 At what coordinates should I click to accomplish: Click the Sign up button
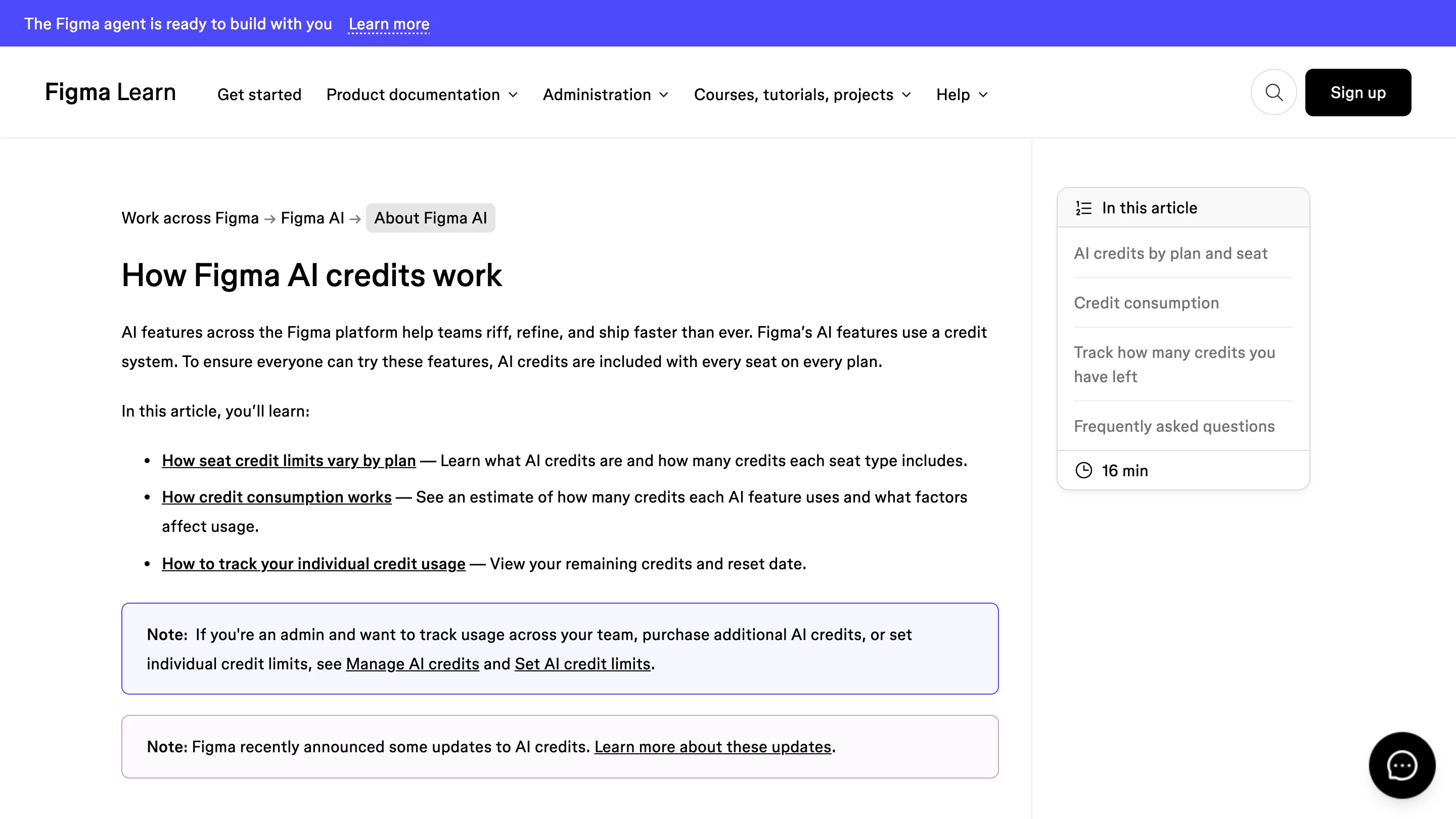(1357, 93)
